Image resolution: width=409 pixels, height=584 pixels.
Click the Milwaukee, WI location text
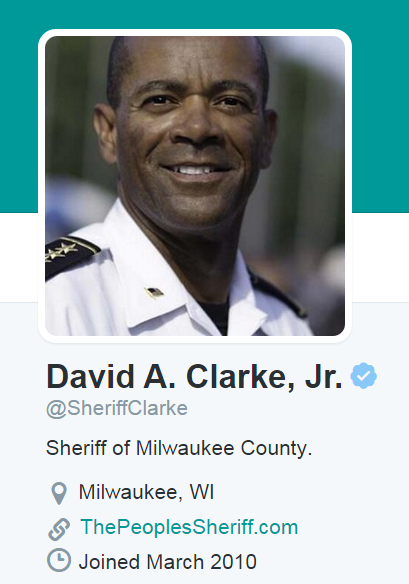pyautogui.click(x=146, y=492)
